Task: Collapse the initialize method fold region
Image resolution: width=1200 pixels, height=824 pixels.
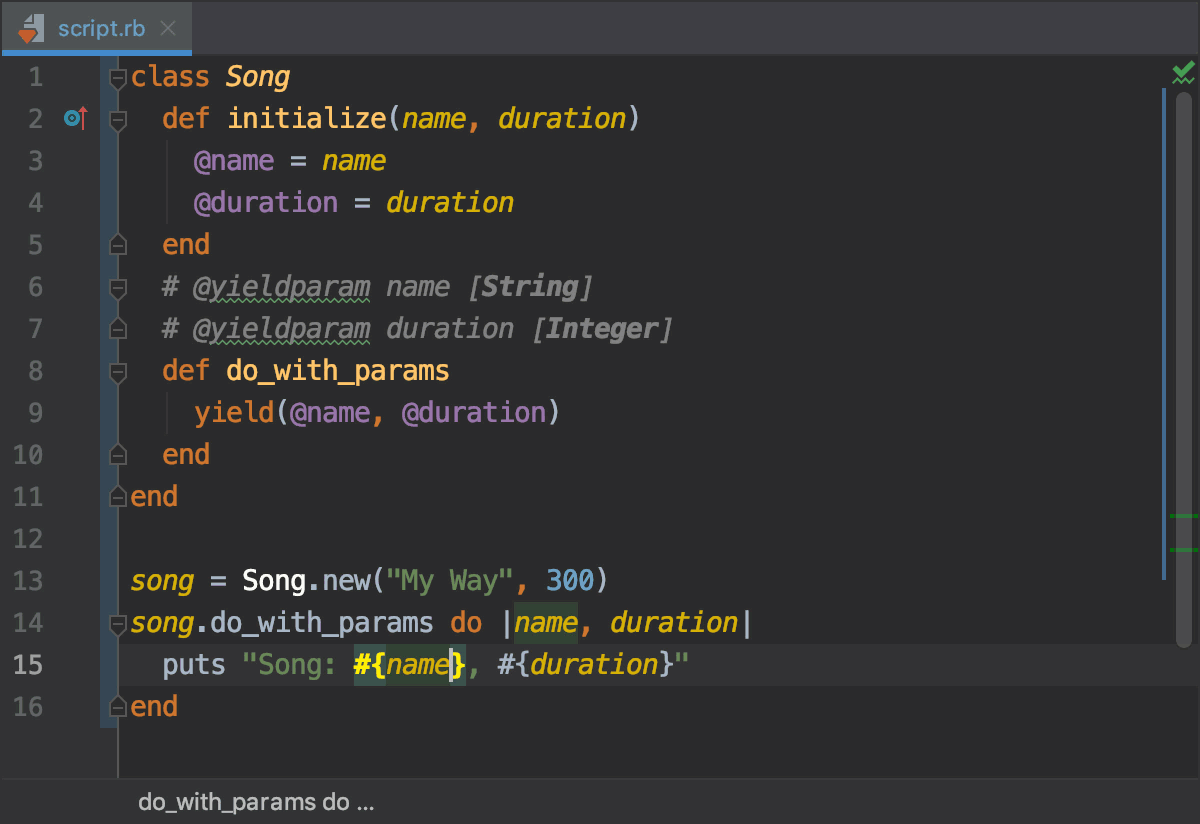Action: (x=117, y=118)
